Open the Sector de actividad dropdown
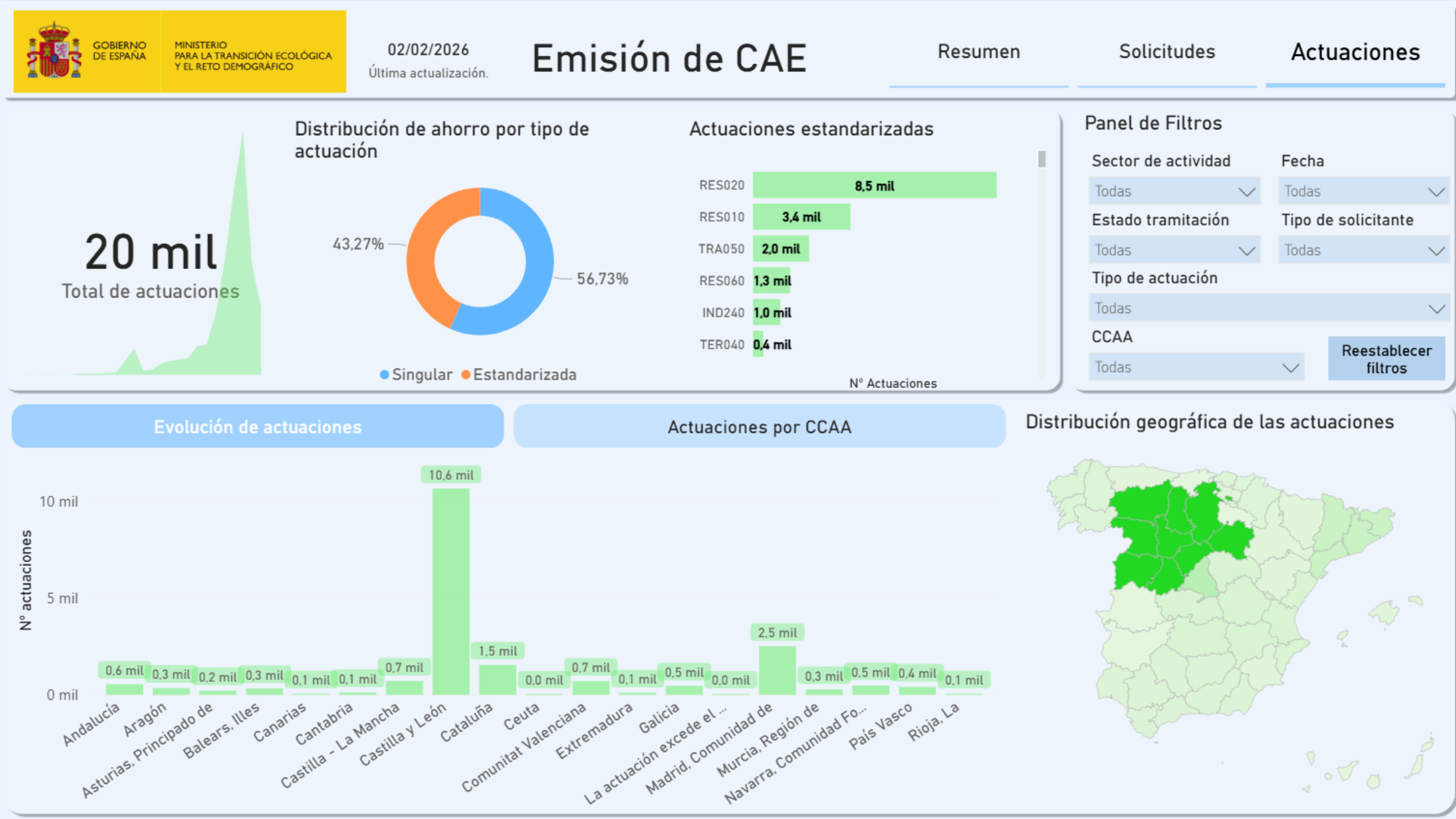1456x819 pixels. click(x=1174, y=190)
